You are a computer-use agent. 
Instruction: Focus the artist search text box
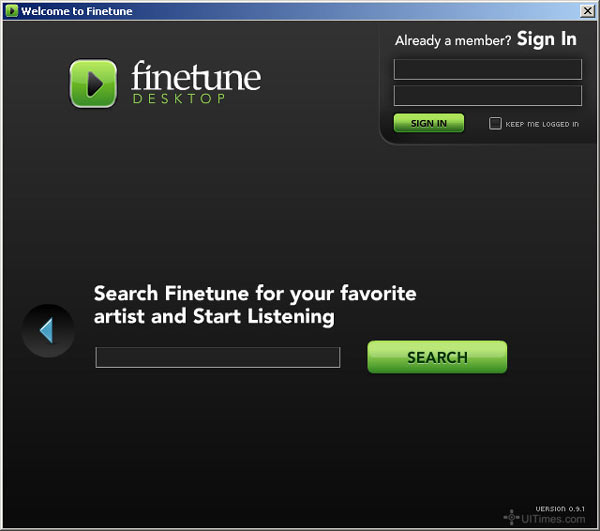pyautogui.click(x=218, y=357)
